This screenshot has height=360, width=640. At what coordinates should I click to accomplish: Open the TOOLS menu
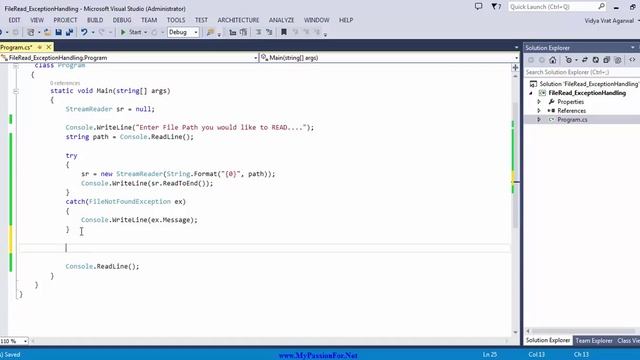(176, 20)
